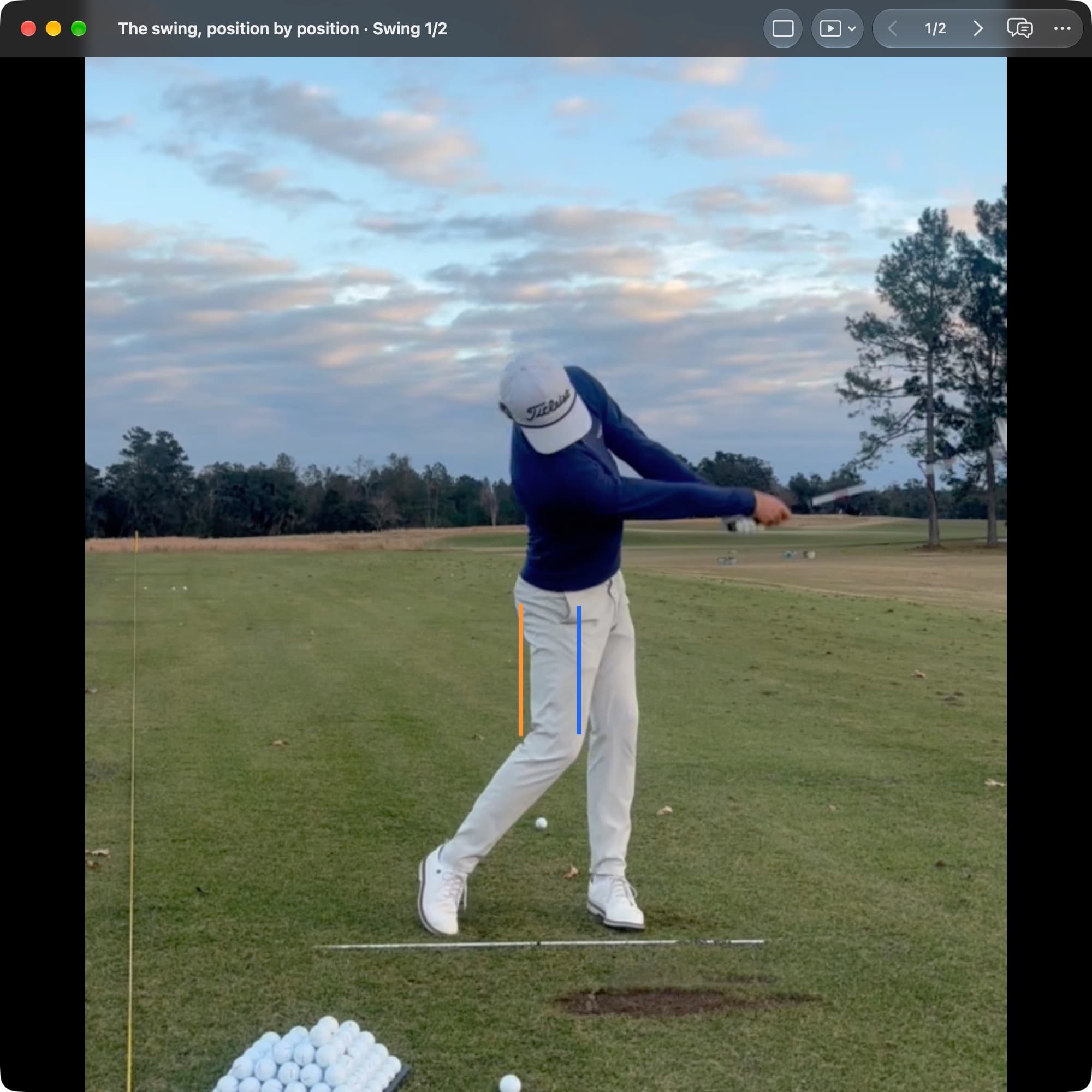Open the comments panel icon

click(1019, 28)
